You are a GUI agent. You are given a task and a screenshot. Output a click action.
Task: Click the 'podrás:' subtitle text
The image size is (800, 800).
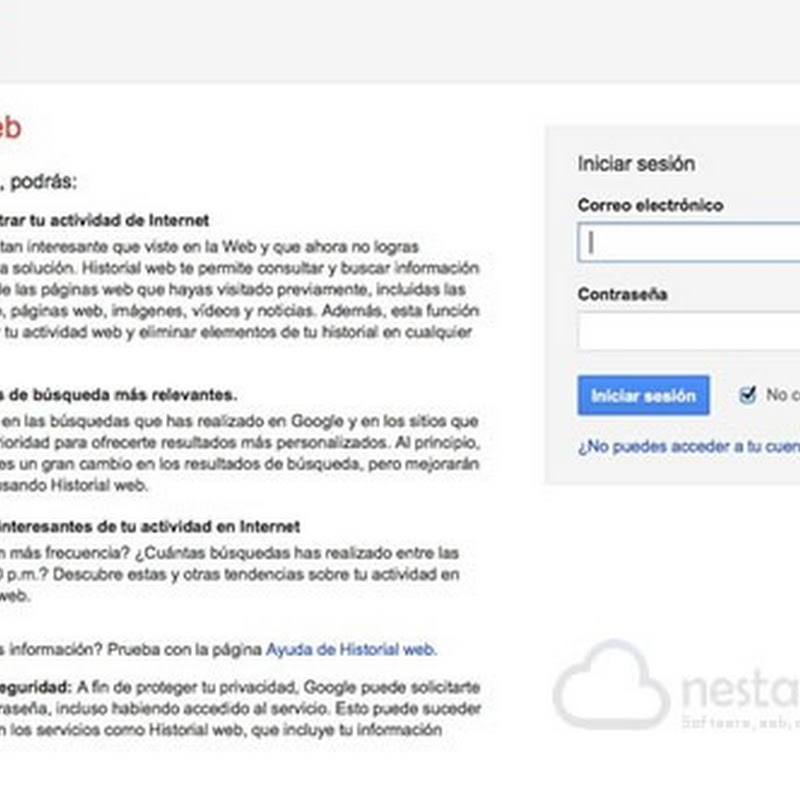43,182
